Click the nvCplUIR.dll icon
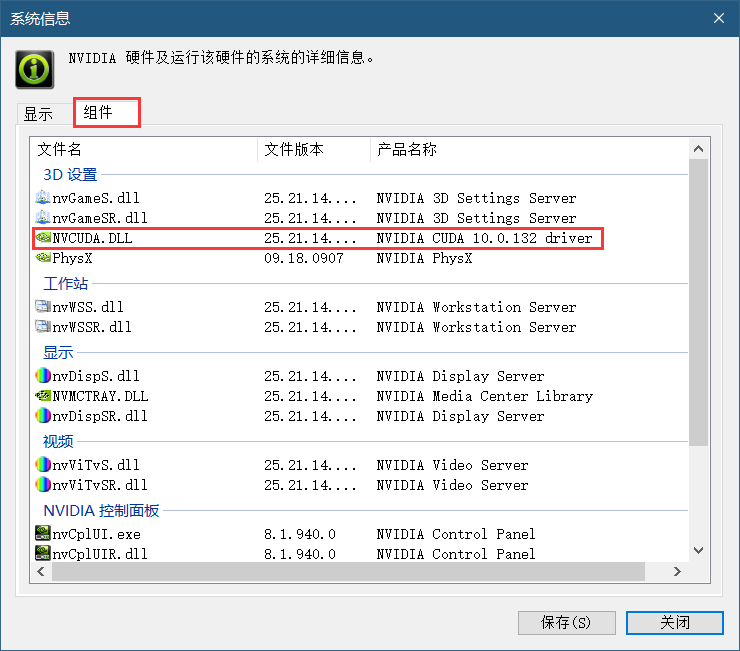This screenshot has height=651, width=740. (x=42, y=553)
